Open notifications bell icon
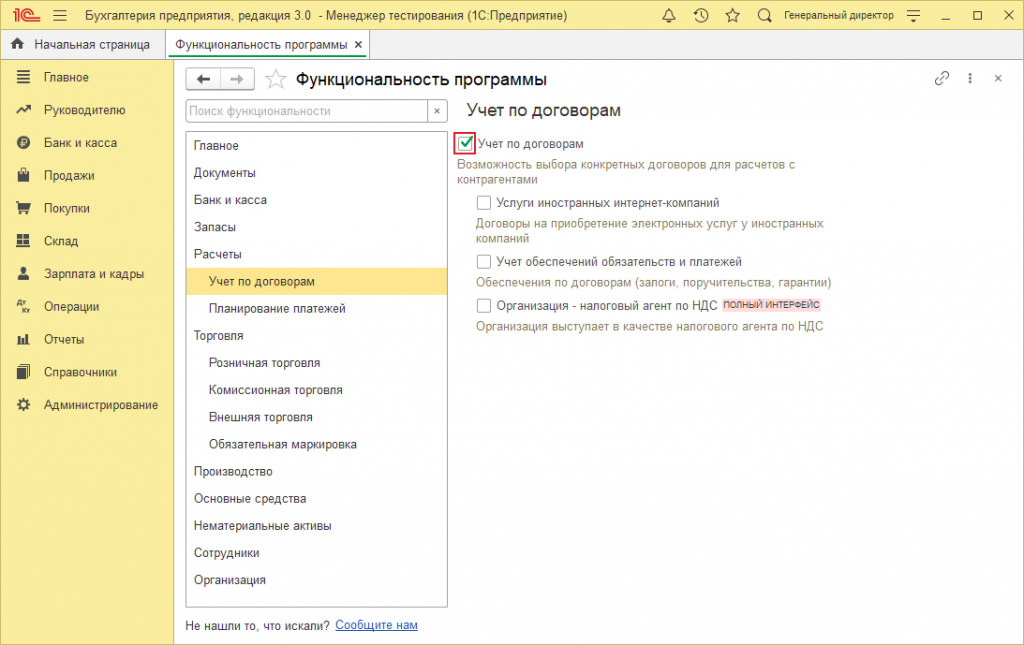This screenshot has width=1024, height=645. (x=669, y=15)
